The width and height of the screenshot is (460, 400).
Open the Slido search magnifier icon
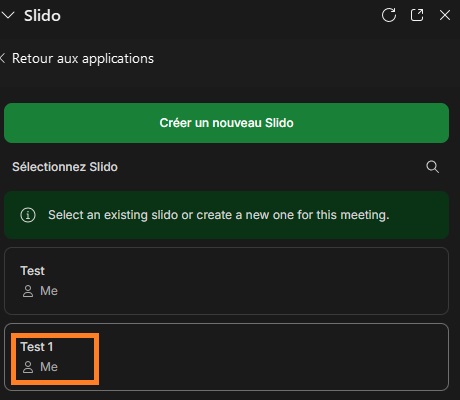(432, 167)
